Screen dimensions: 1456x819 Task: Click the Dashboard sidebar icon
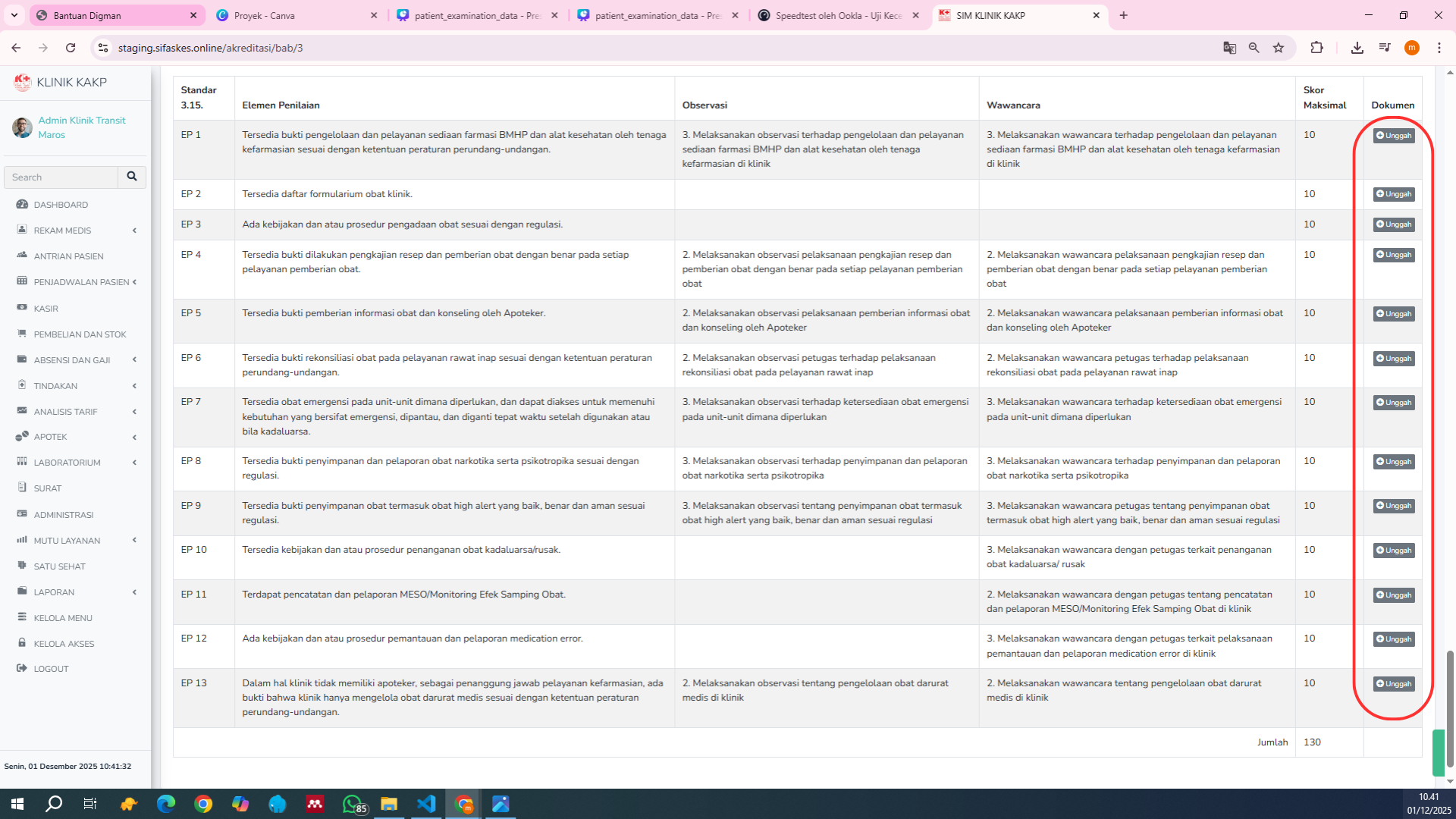22,204
